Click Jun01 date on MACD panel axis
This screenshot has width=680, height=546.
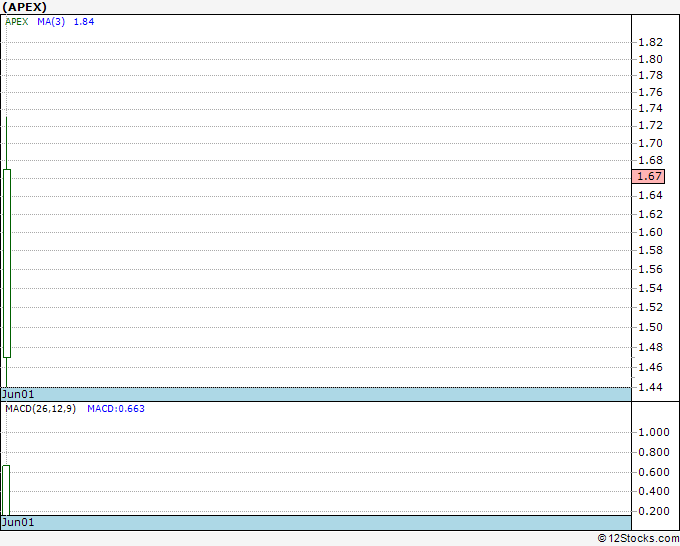pyautogui.click(x=18, y=522)
